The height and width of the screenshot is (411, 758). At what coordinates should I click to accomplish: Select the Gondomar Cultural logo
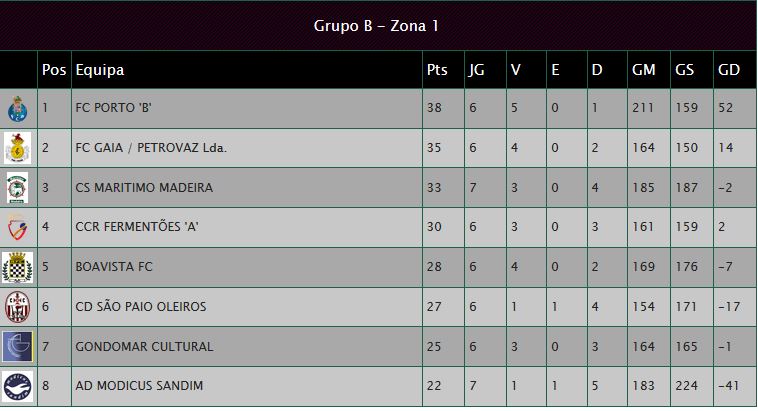(x=17, y=346)
